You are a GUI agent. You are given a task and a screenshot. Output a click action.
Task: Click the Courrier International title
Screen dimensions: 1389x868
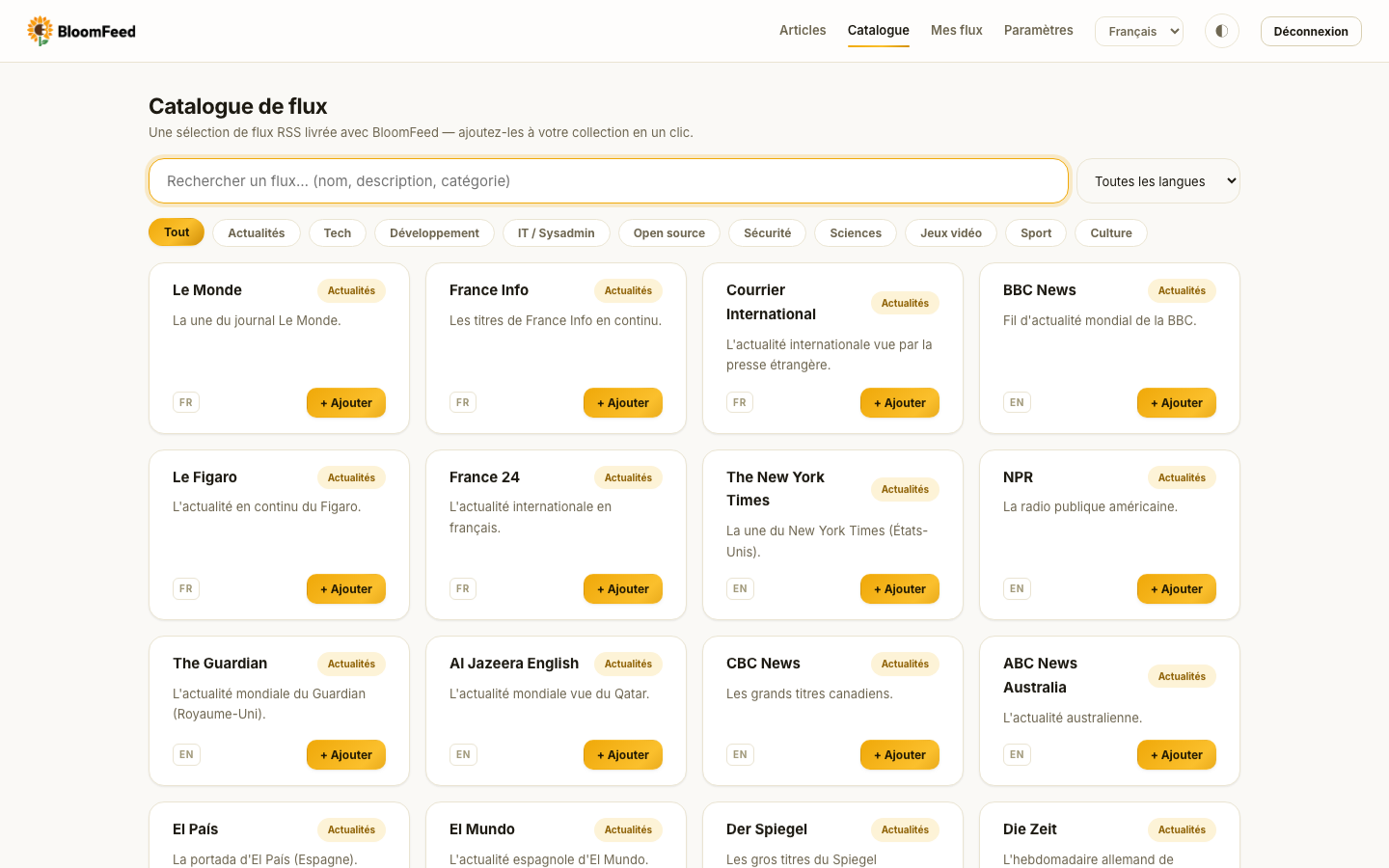(x=771, y=302)
